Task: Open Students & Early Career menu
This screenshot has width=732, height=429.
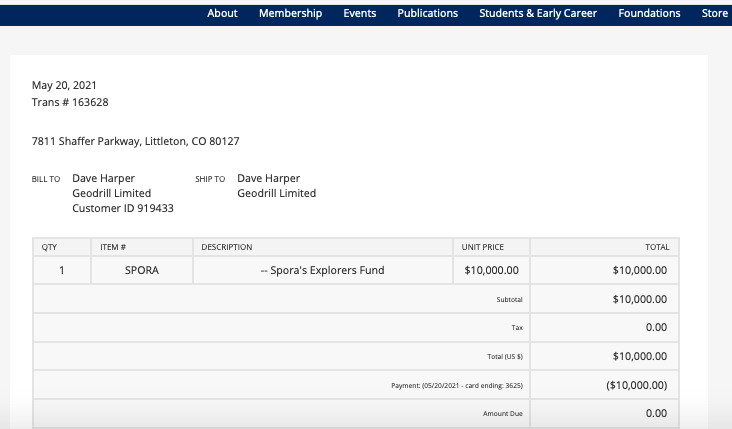Action: pos(538,13)
